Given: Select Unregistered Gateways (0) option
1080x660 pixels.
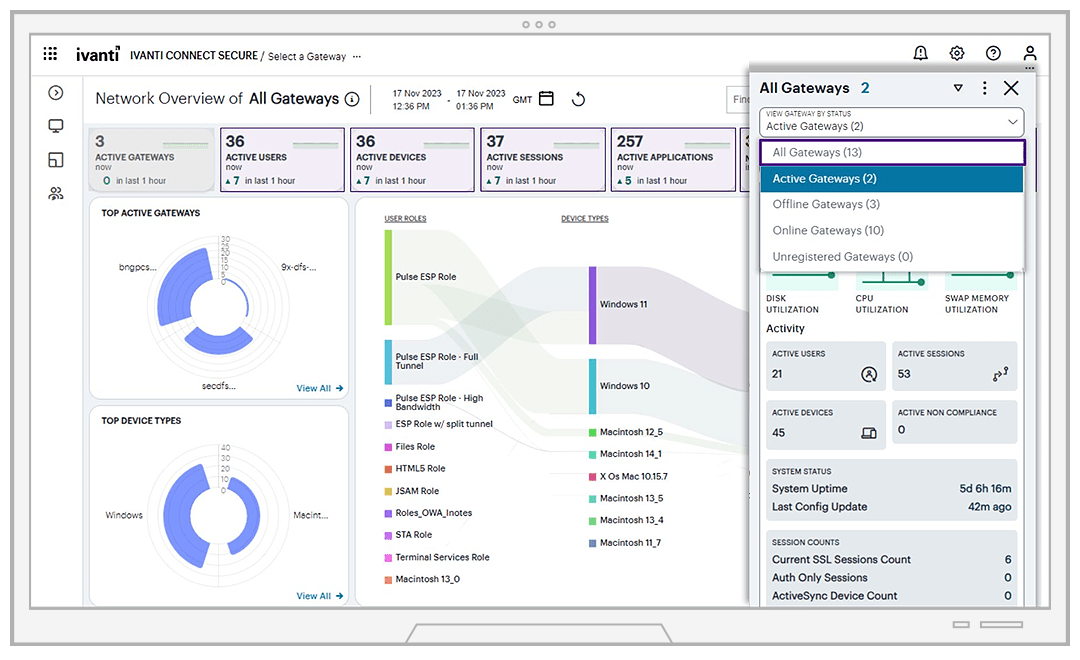Looking at the screenshot, I should (892, 256).
